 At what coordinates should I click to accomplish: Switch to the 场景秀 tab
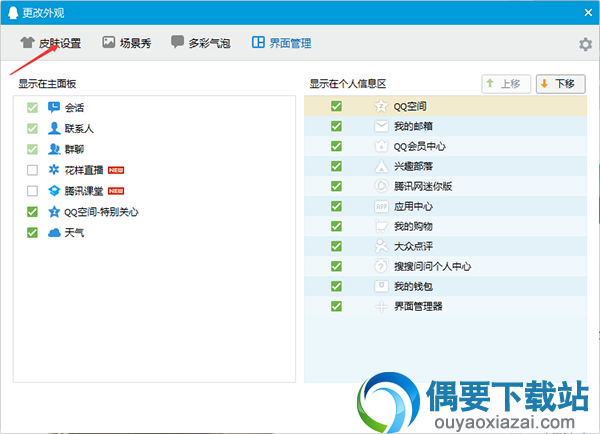127,43
